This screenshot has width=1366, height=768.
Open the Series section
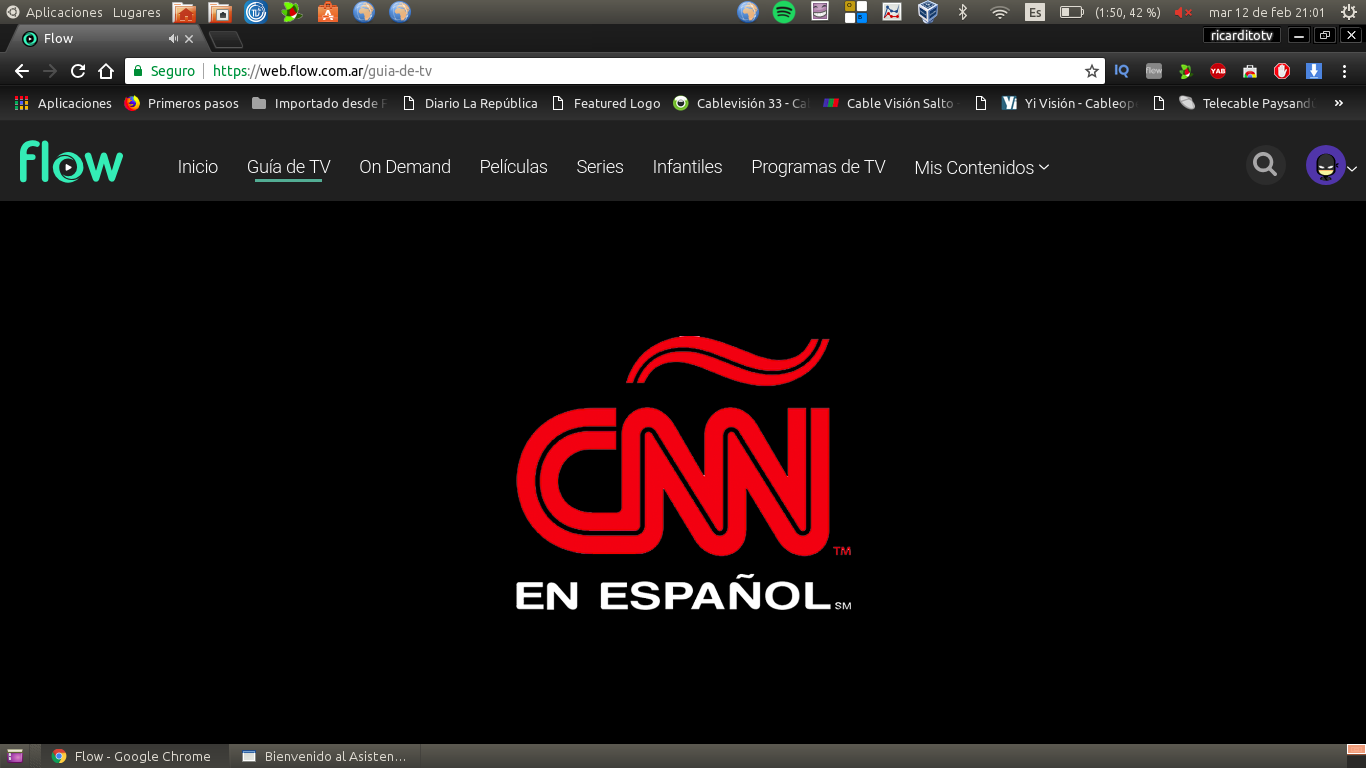click(600, 167)
